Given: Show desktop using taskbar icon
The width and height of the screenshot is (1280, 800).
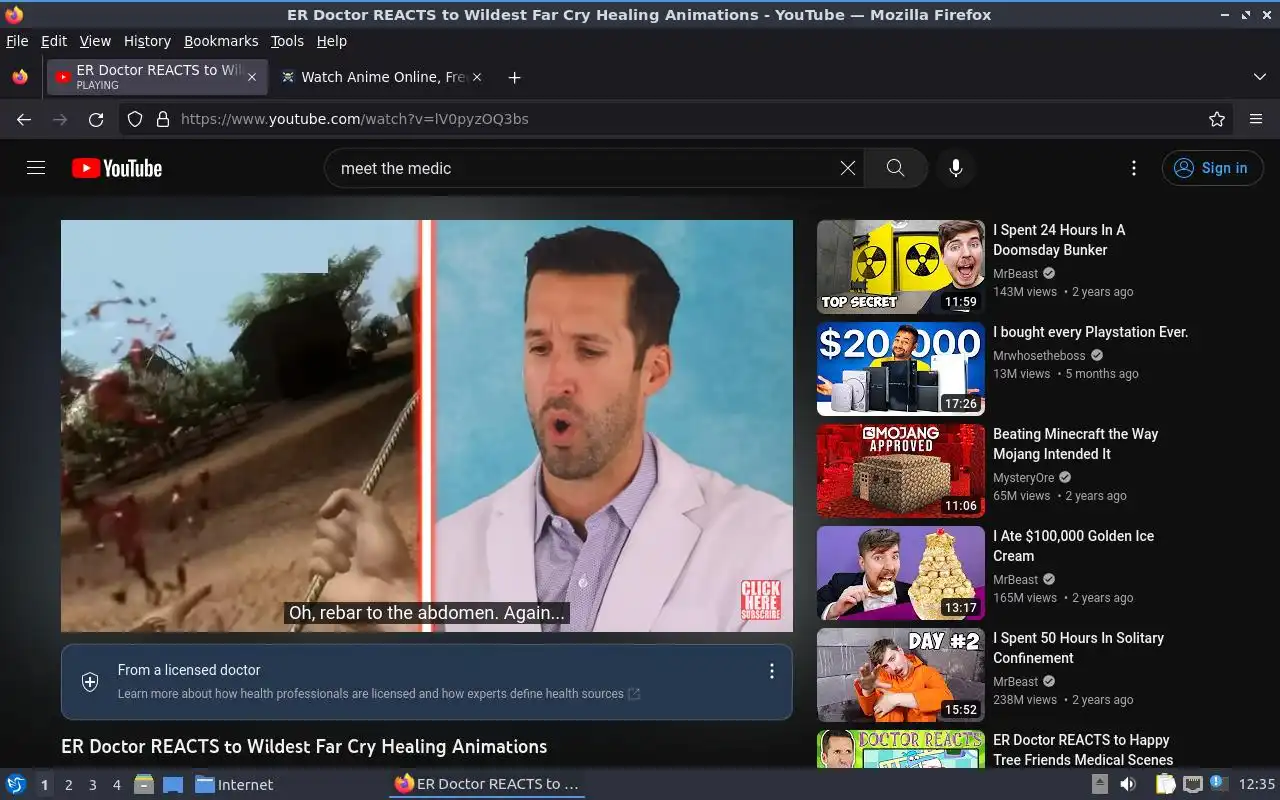Looking at the screenshot, I should pyautogui.click(x=172, y=784).
